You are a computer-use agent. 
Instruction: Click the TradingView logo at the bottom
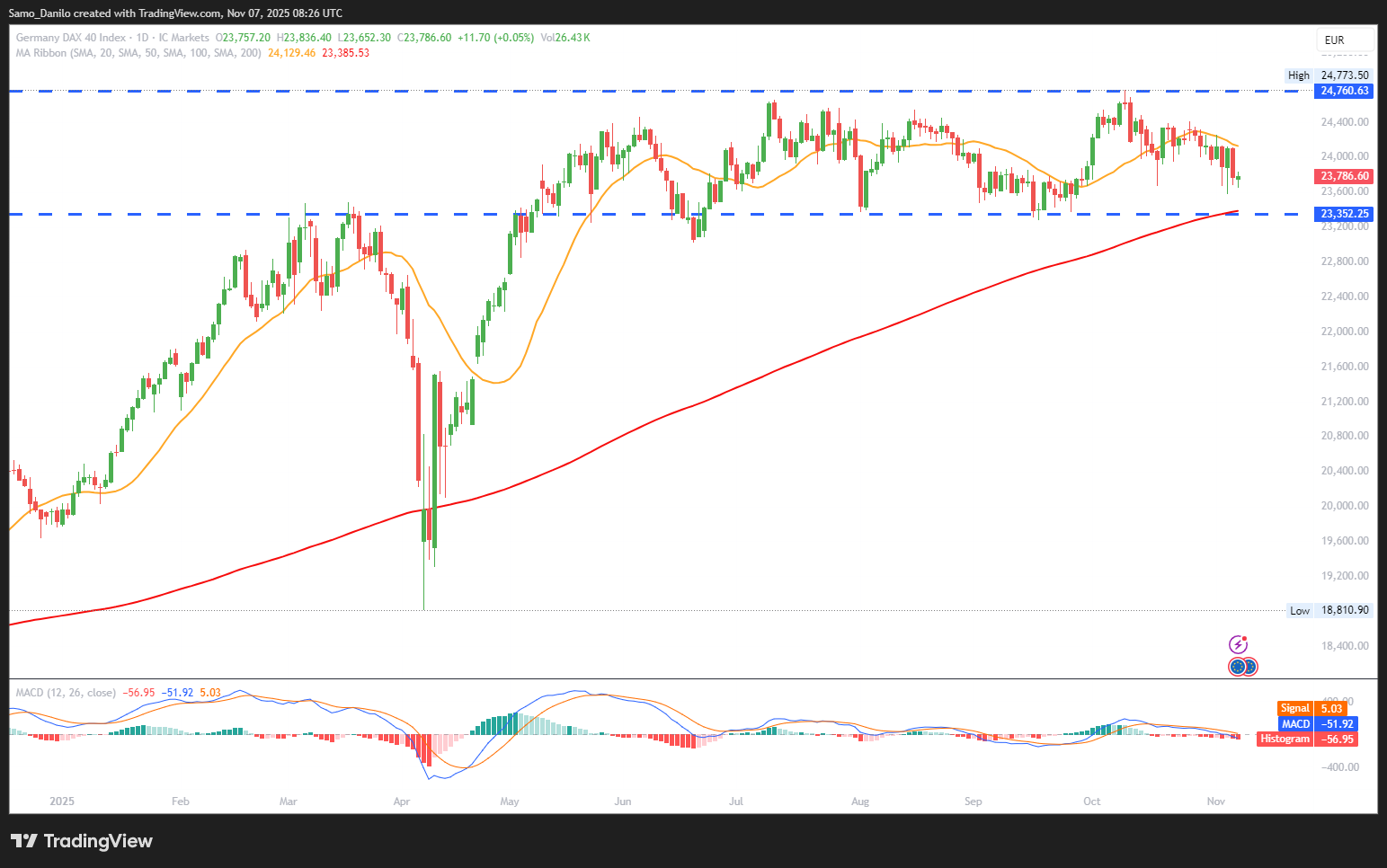tap(82, 841)
